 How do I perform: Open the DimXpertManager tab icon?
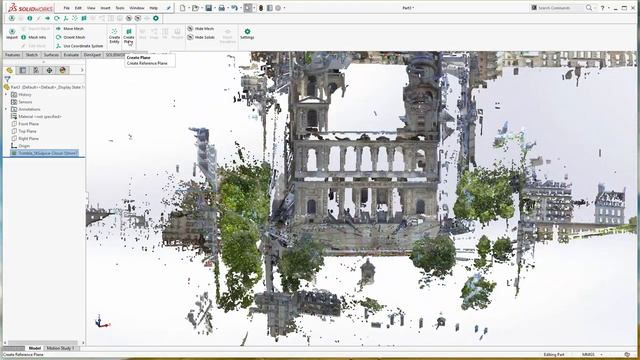point(49,70)
